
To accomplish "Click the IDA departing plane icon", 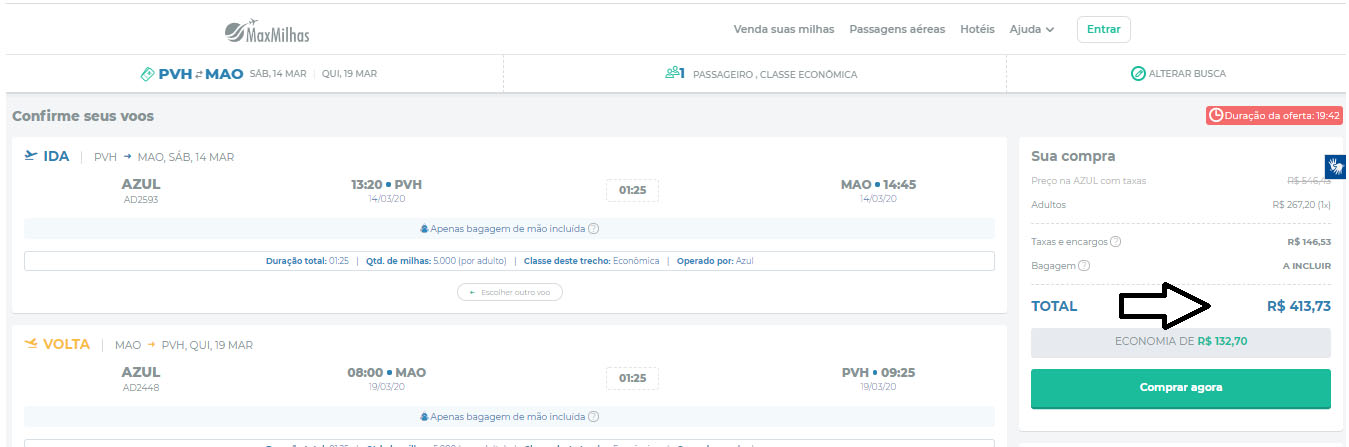I will coord(31,156).
